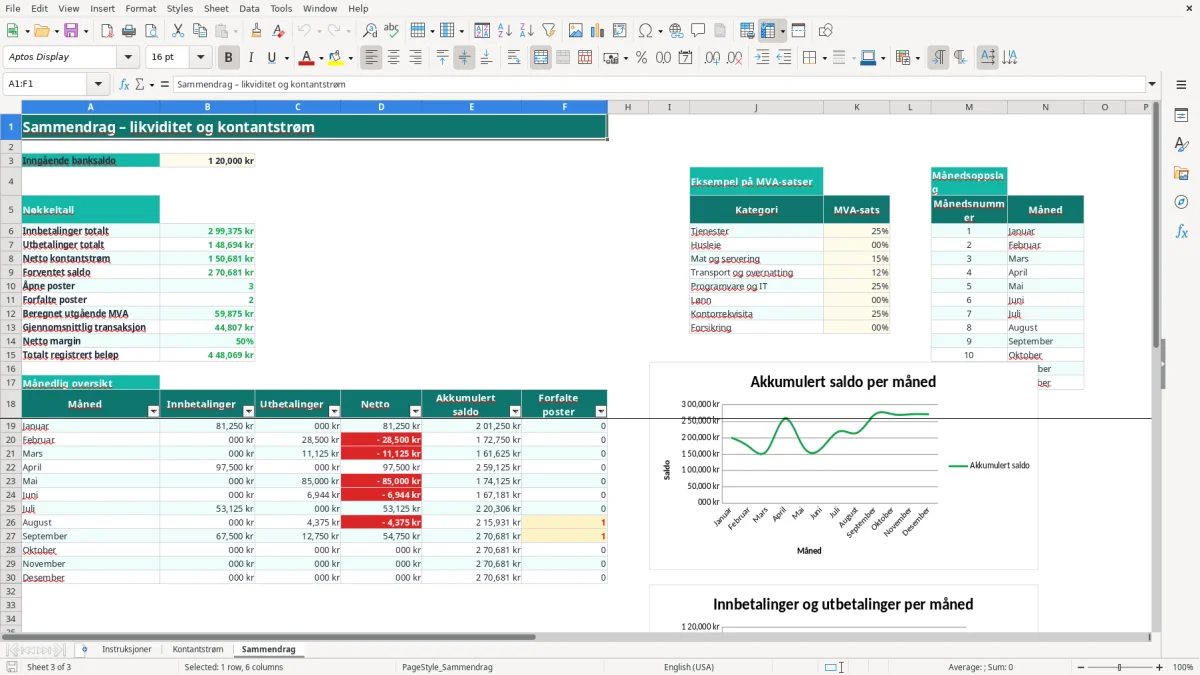
Task: Format as percent with % icon
Action: coord(641,58)
